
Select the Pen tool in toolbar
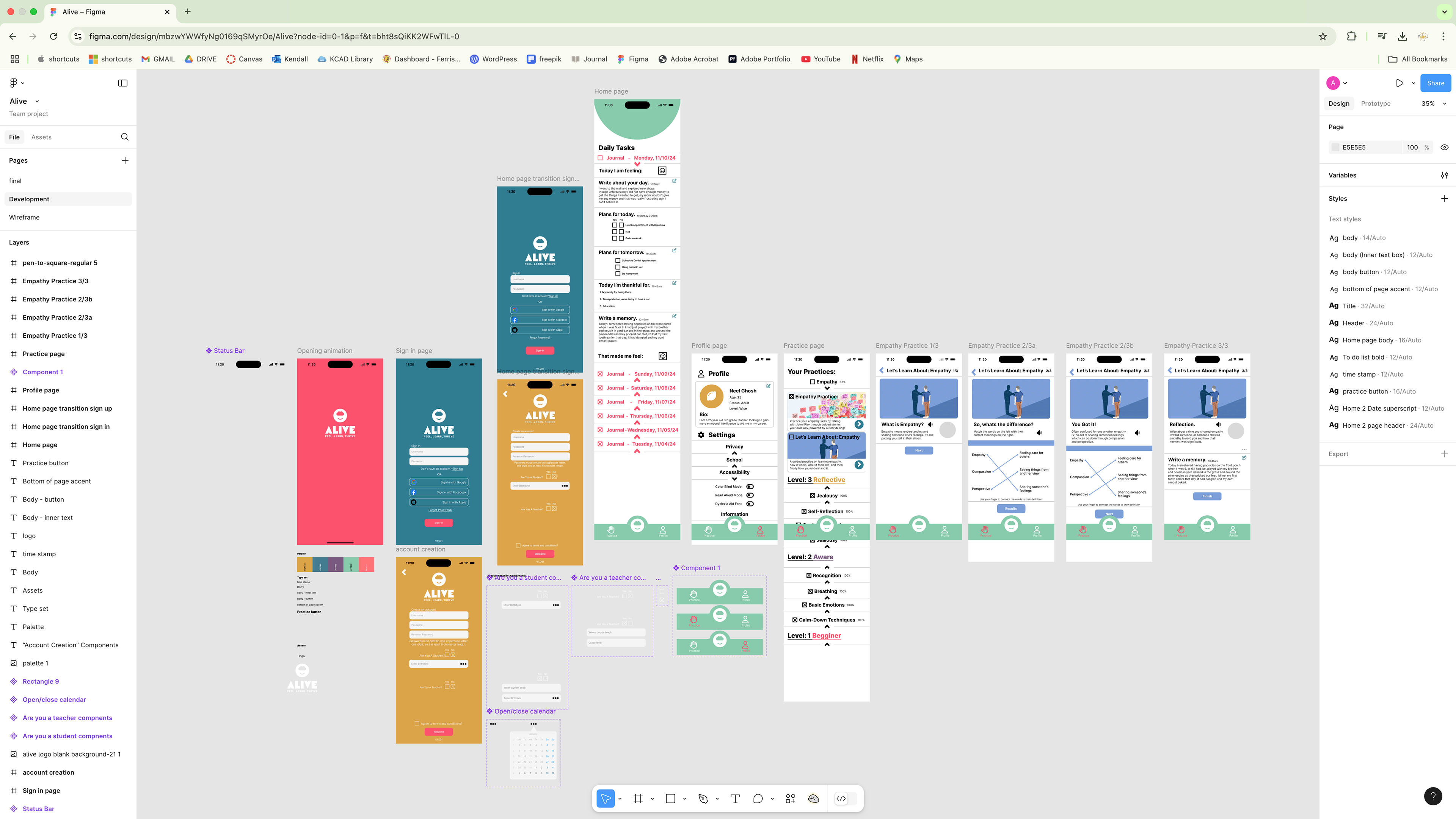(703, 798)
